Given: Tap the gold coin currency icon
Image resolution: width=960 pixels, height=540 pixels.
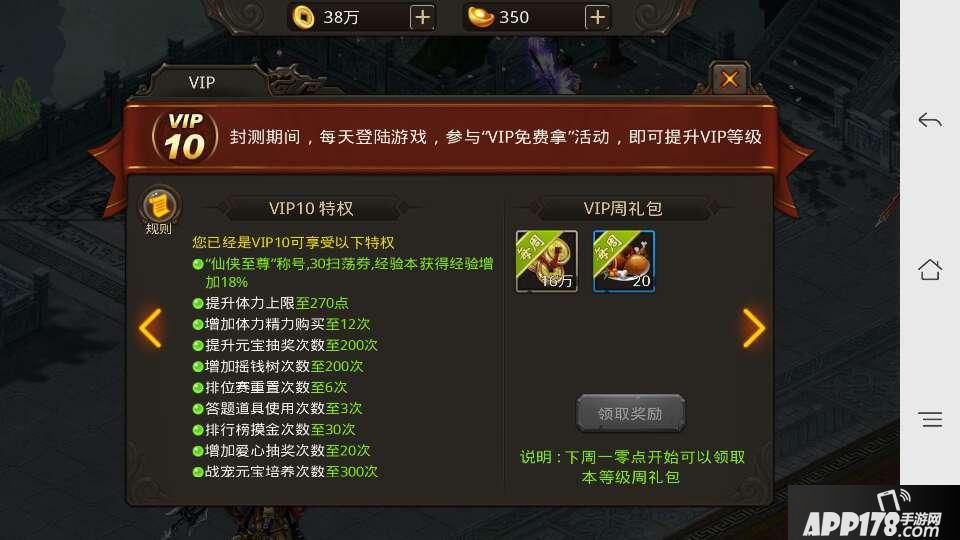Looking at the screenshot, I should 303,17.
